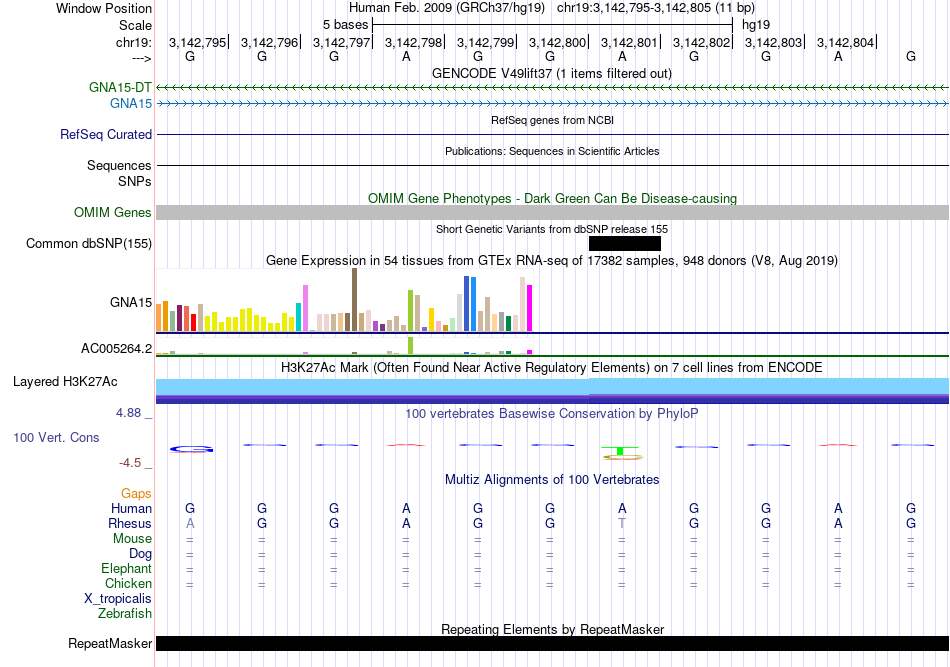Click the AC005264.2 expression label

coord(117,348)
